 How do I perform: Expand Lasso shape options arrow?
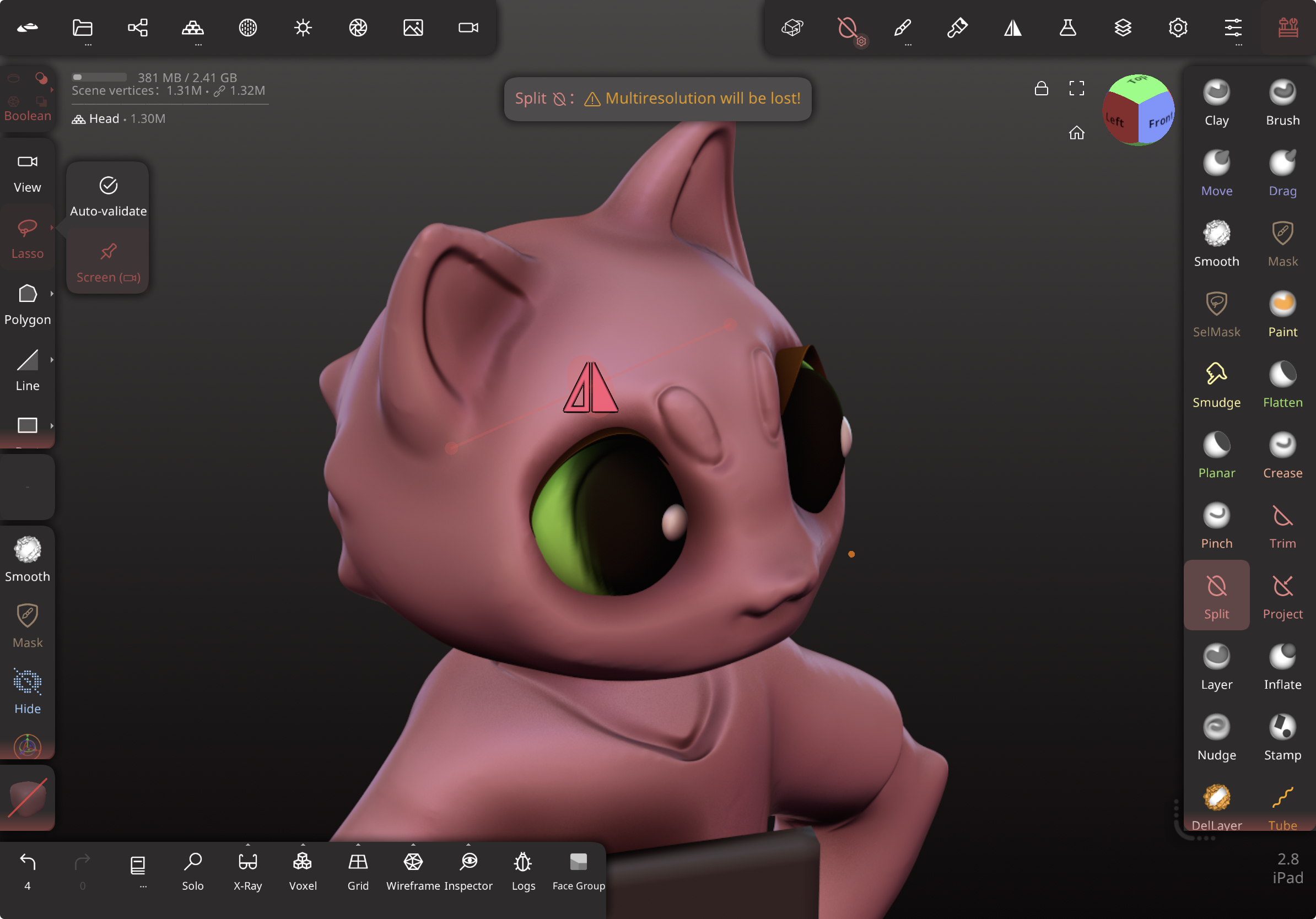pyautogui.click(x=52, y=228)
